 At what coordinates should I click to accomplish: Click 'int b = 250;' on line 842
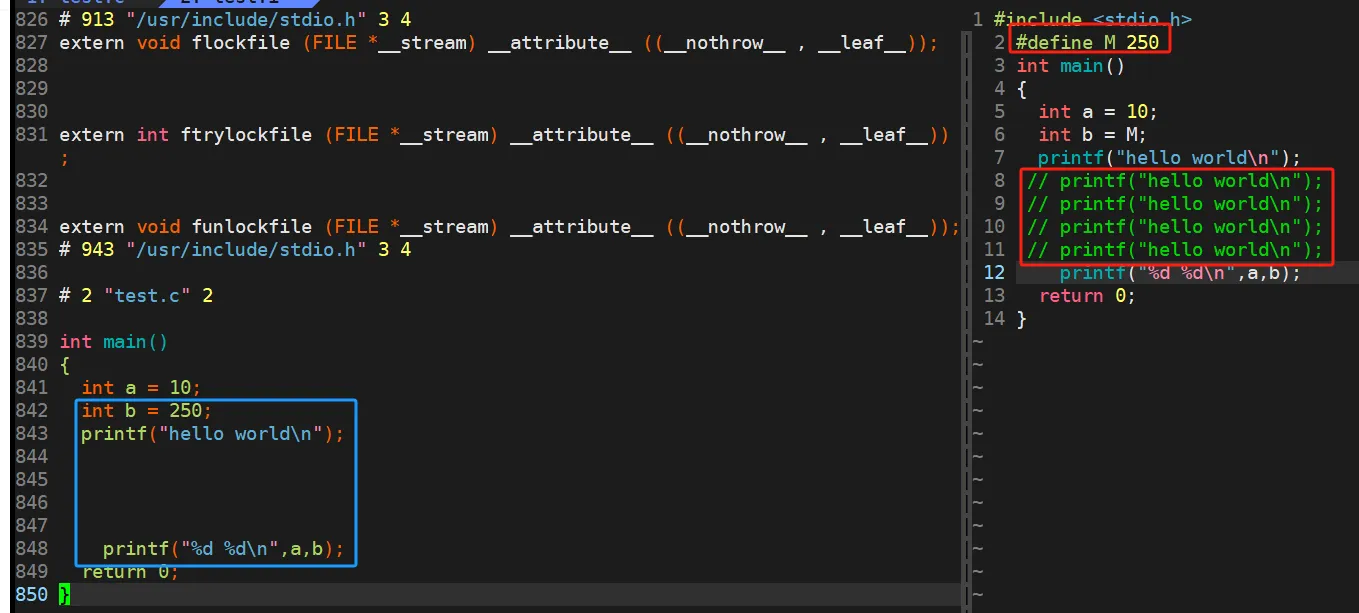tap(147, 411)
